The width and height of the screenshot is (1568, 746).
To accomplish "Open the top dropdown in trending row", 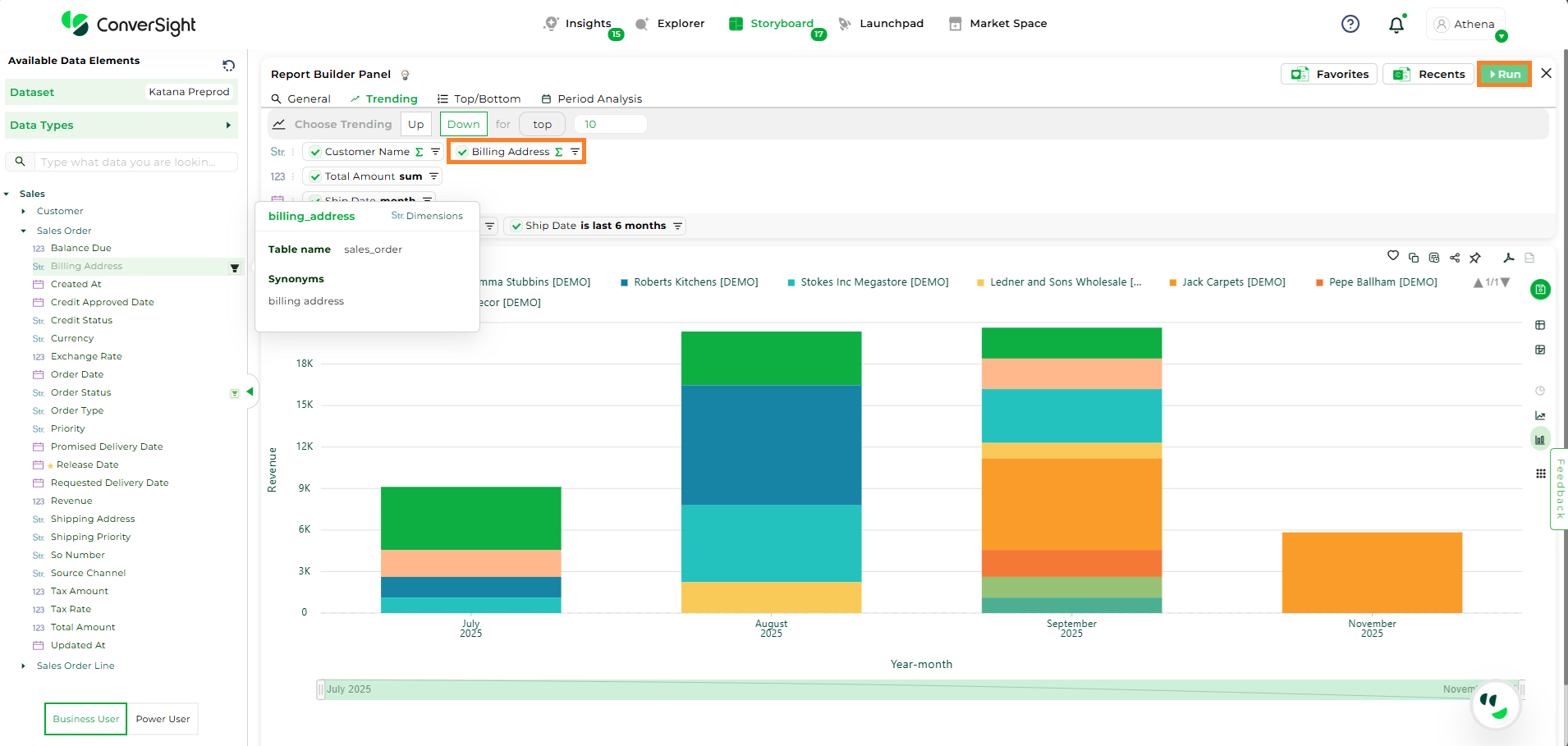I will click(x=542, y=125).
